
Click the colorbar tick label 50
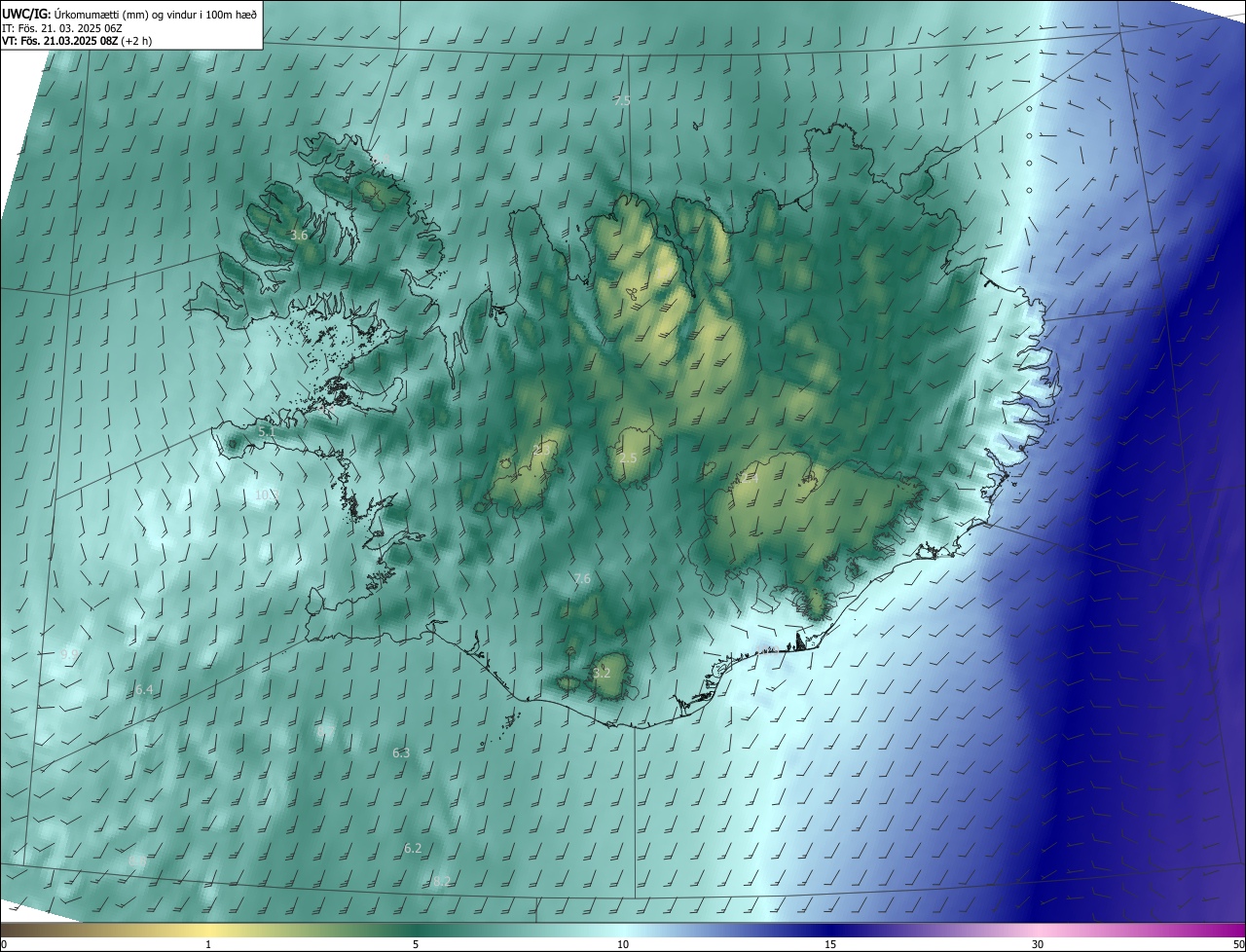(x=1238, y=944)
